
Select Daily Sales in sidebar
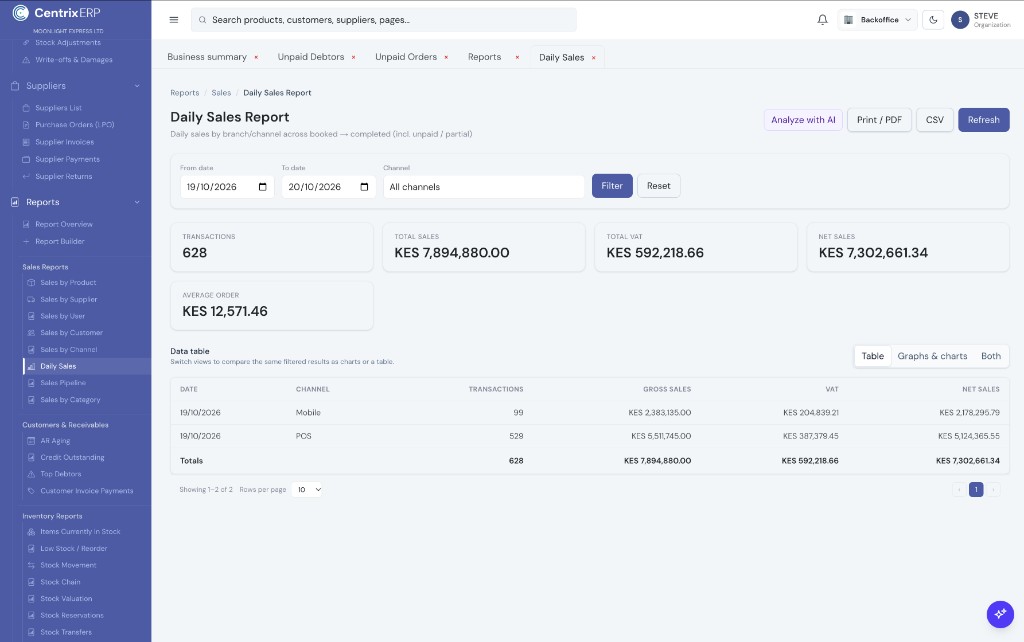click(87, 366)
